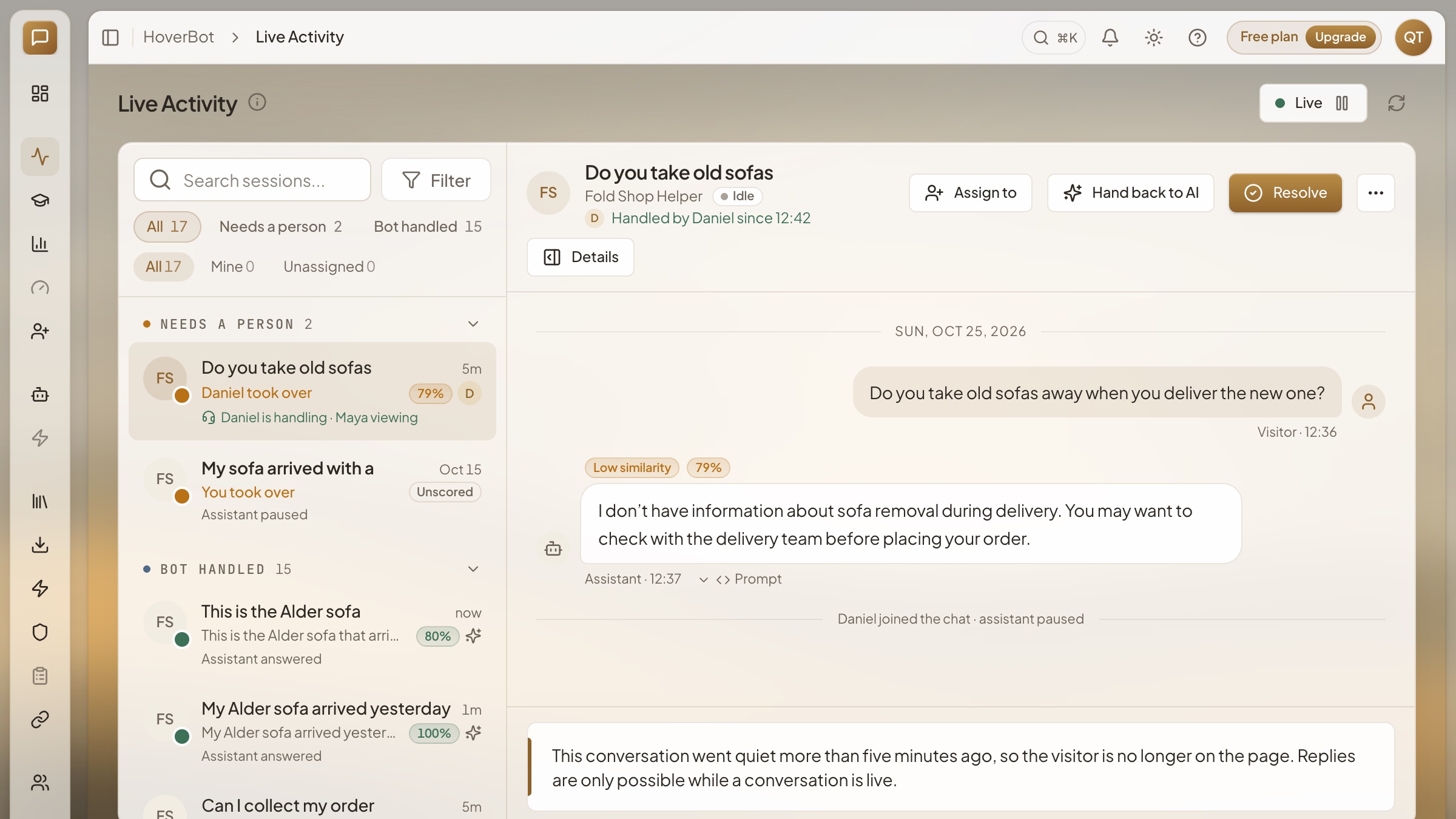Open the download icon in sidebar
The height and width of the screenshot is (819, 1456).
[x=40, y=545]
